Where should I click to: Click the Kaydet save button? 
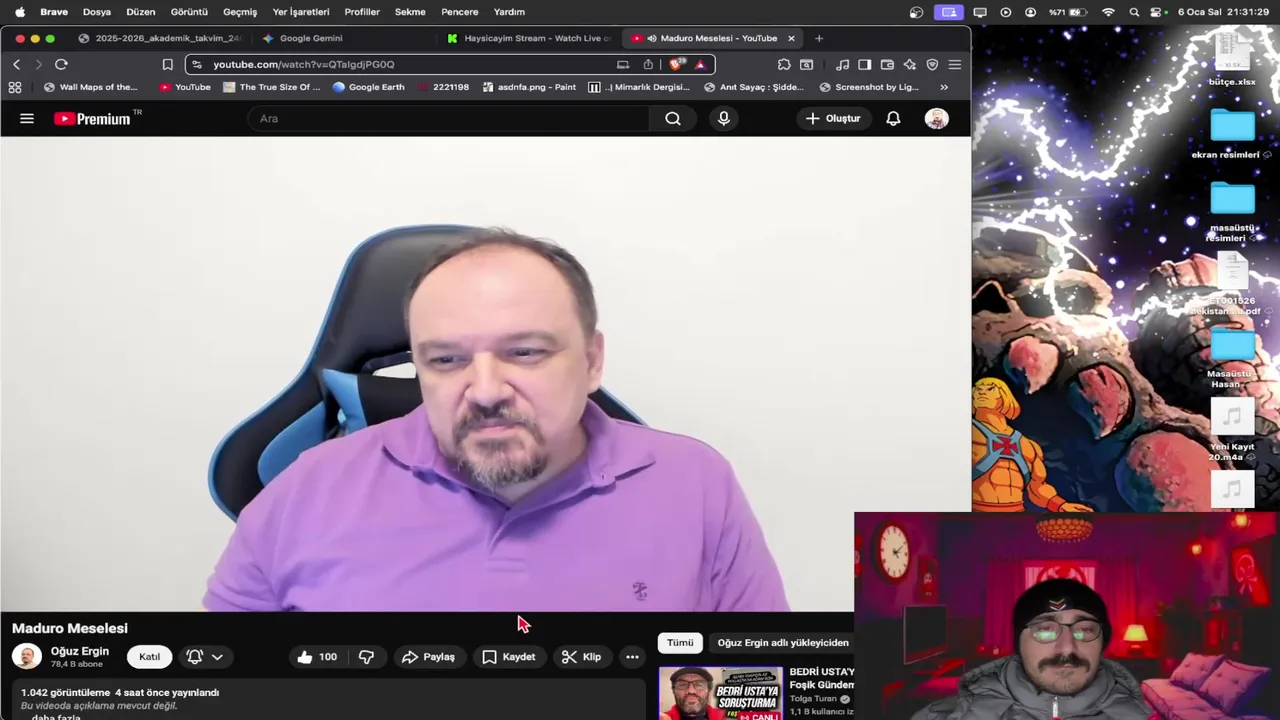coord(509,657)
